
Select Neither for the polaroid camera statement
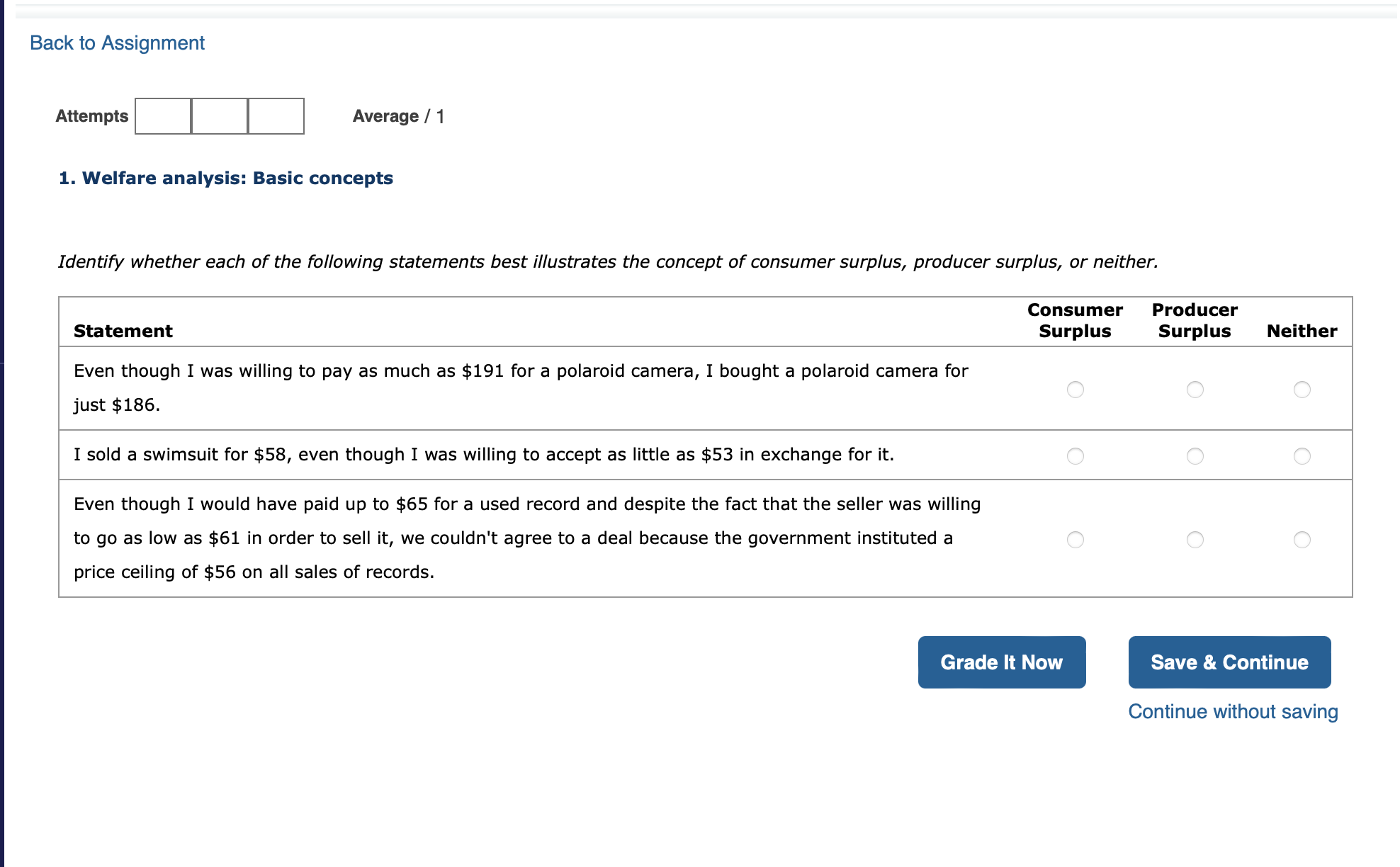[1302, 390]
